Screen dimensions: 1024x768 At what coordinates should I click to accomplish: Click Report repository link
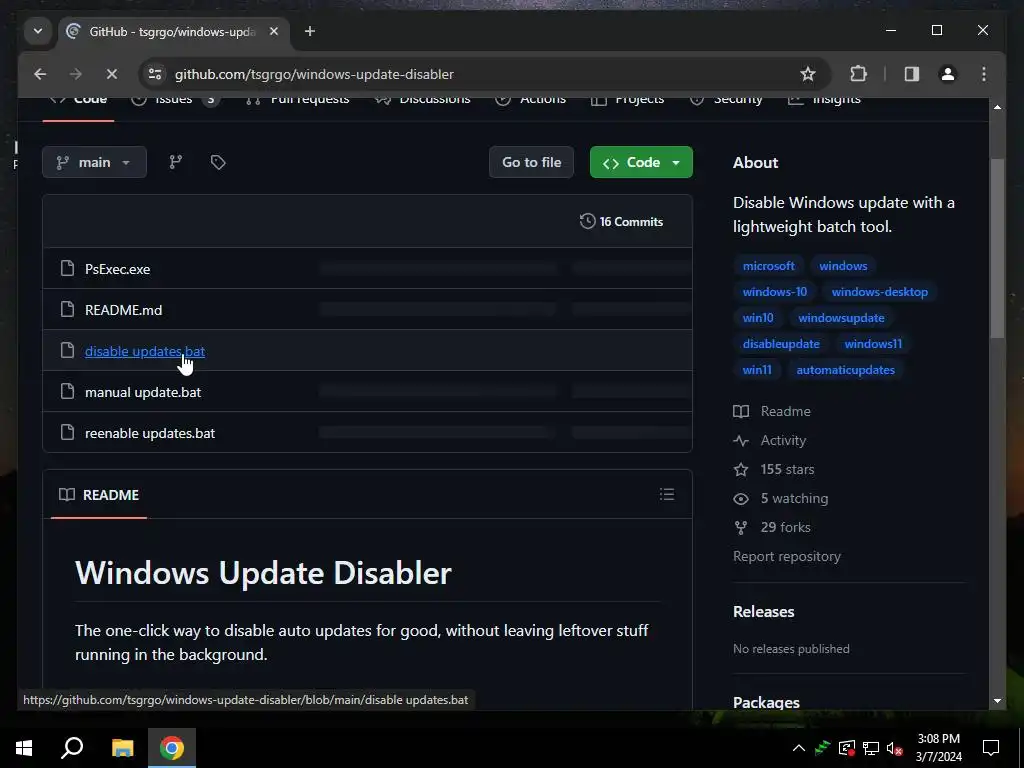pyautogui.click(x=786, y=556)
